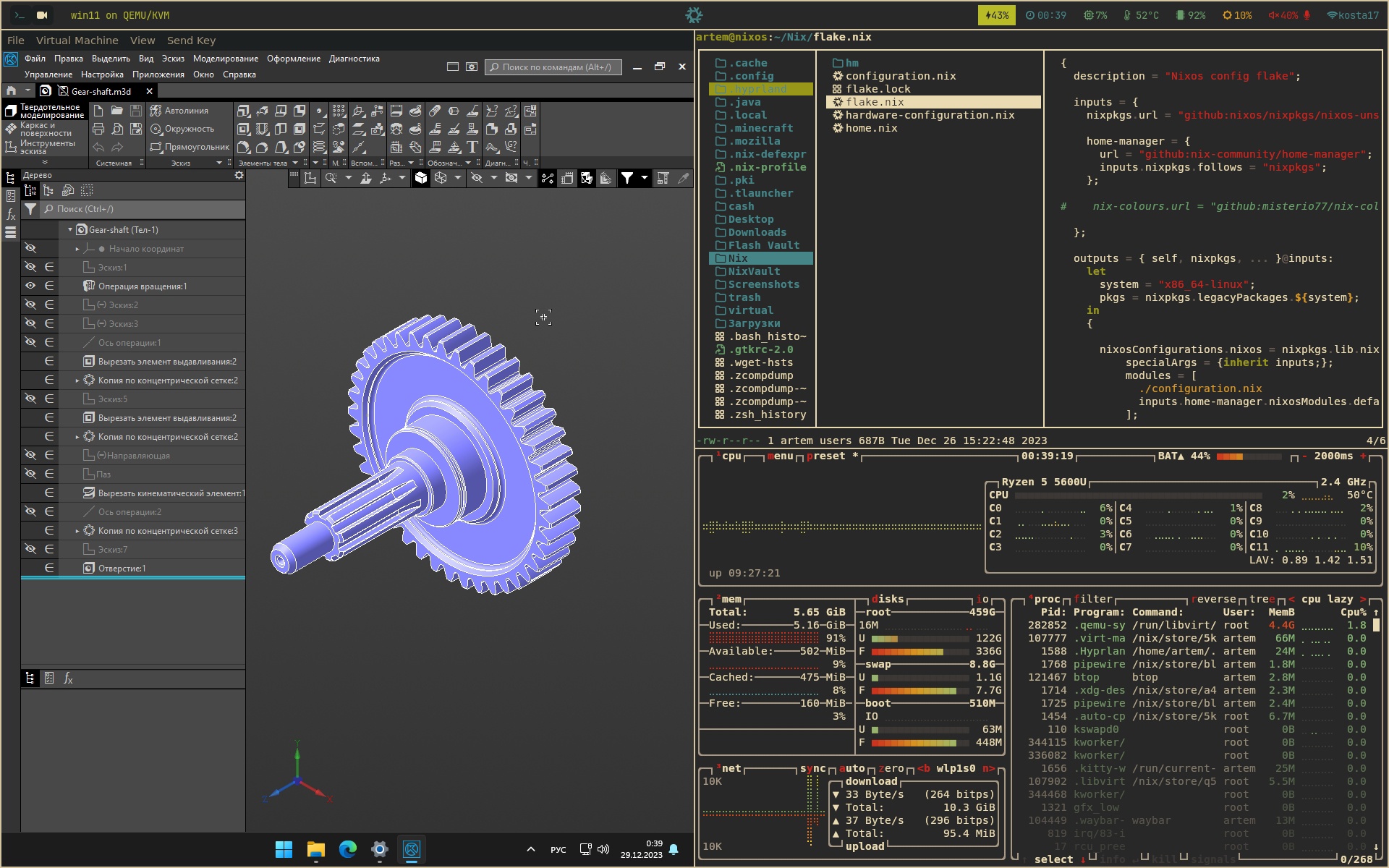
Task: Click the Прямоугольник button
Action: tap(190, 147)
